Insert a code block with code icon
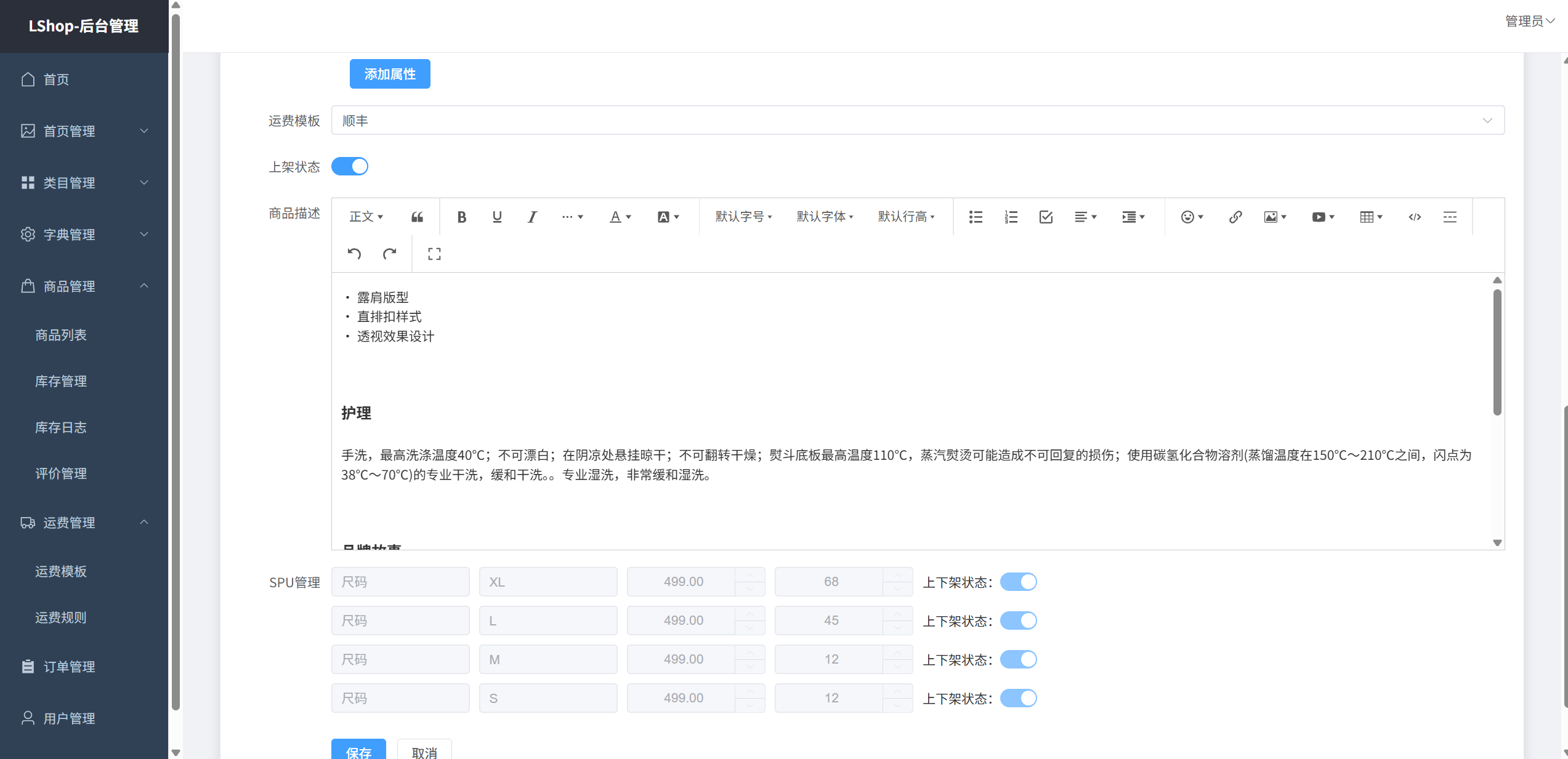The image size is (1568, 759). (x=1415, y=217)
